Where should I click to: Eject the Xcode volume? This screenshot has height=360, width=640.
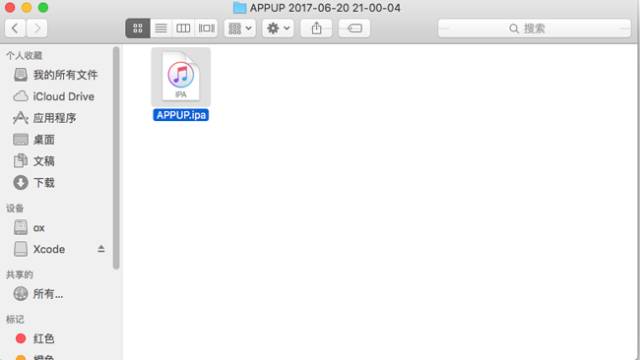(101, 249)
